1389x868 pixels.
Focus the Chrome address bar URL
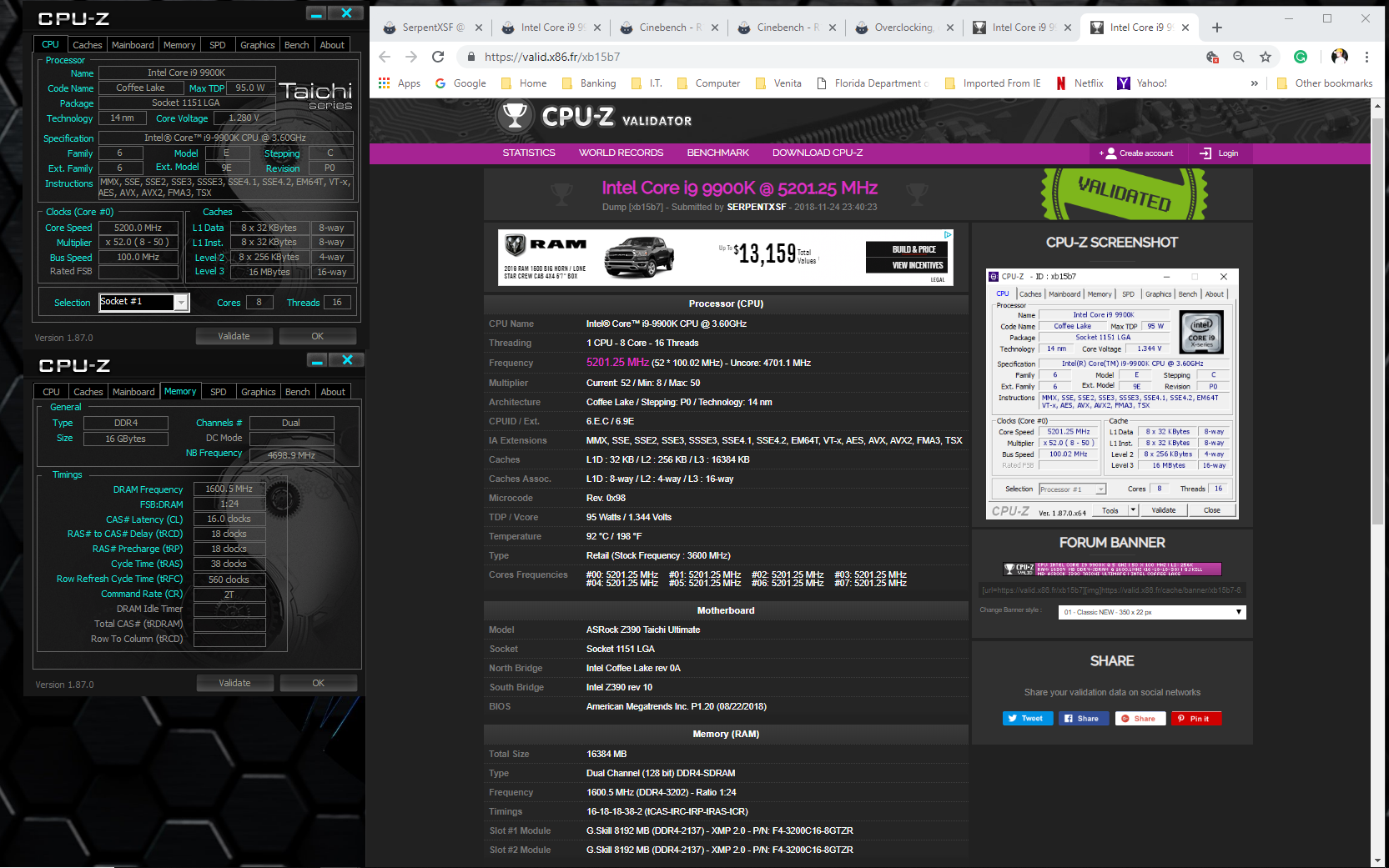[551, 57]
